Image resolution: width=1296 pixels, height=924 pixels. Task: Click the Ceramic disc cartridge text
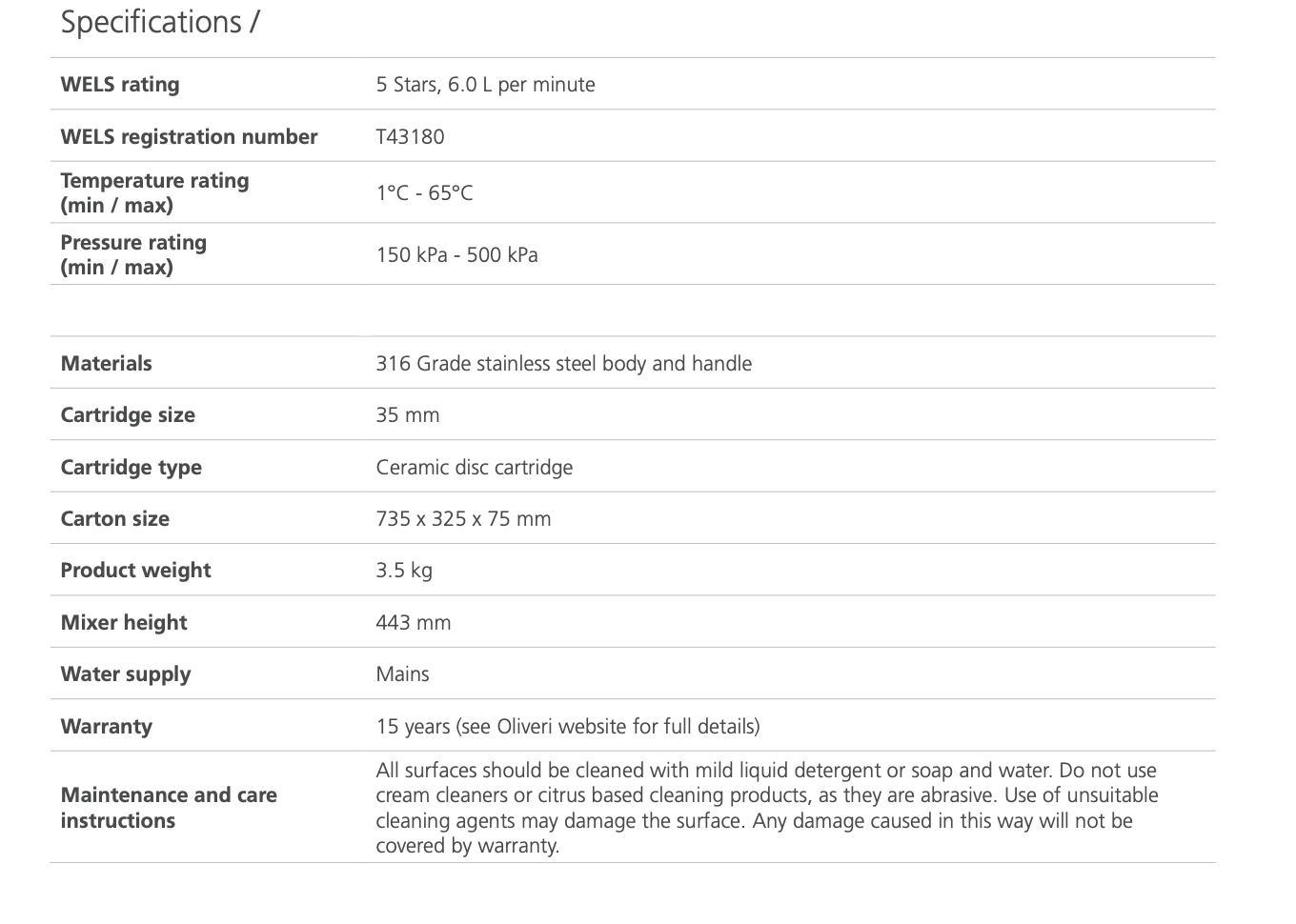[474, 467]
